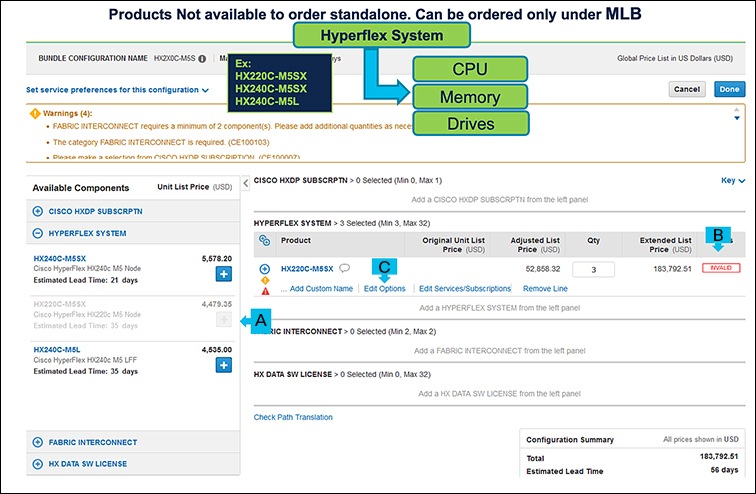Image resolution: width=756 pixels, height=494 pixels.
Task: Click the comment bubble next to HX220C-M5SX
Action: click(345, 268)
